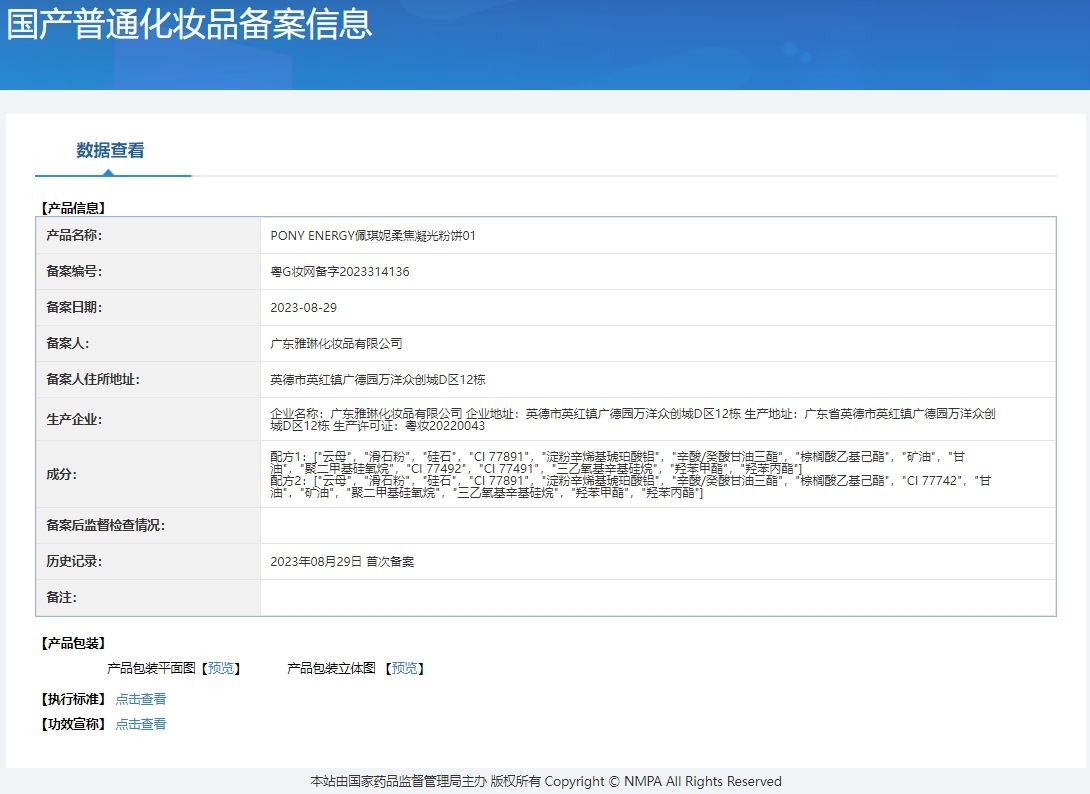
Task: Click the NMPA copyright footer text
Action: click(x=546, y=781)
